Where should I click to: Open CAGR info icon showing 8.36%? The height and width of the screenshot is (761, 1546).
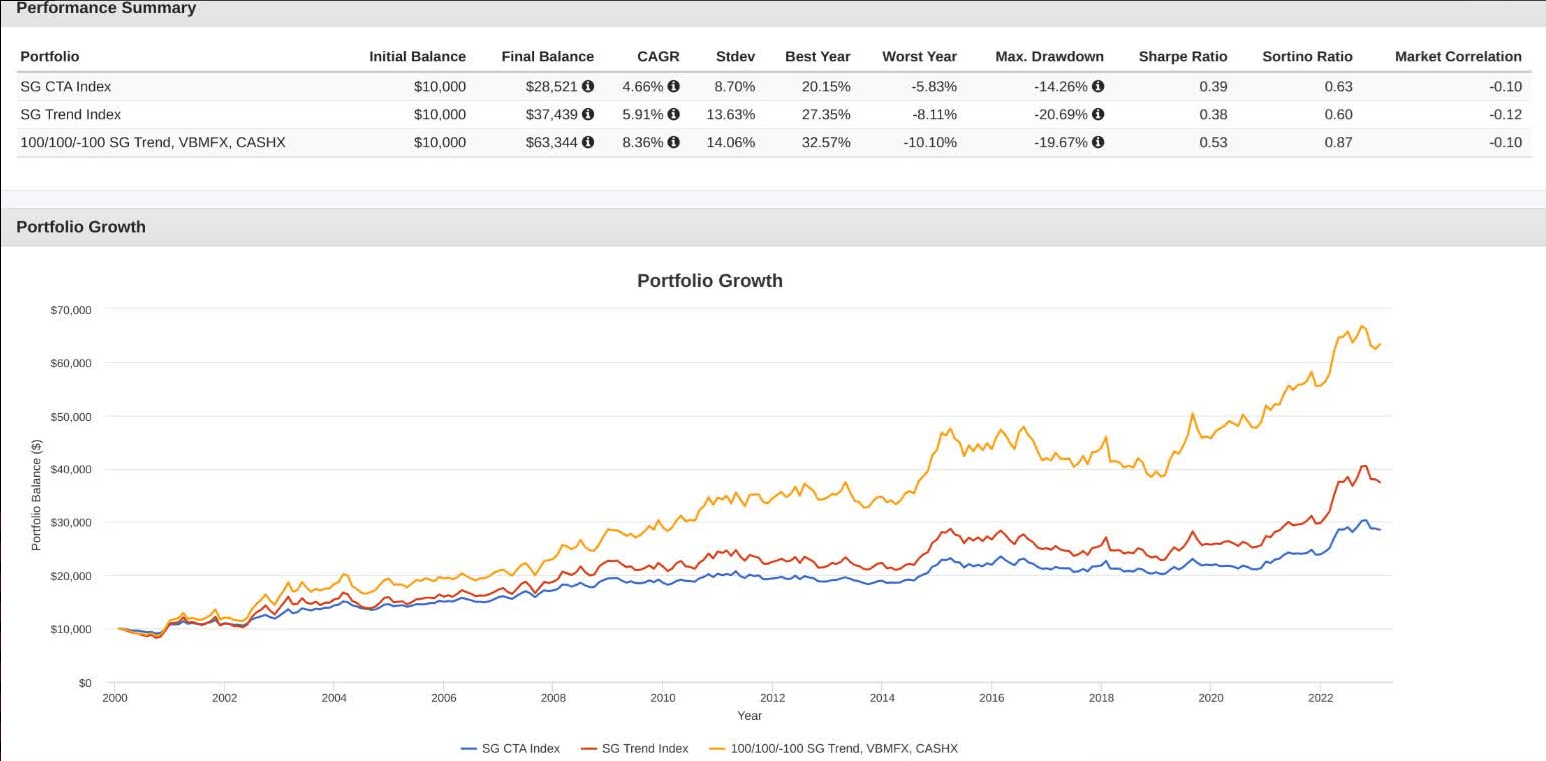pos(673,143)
